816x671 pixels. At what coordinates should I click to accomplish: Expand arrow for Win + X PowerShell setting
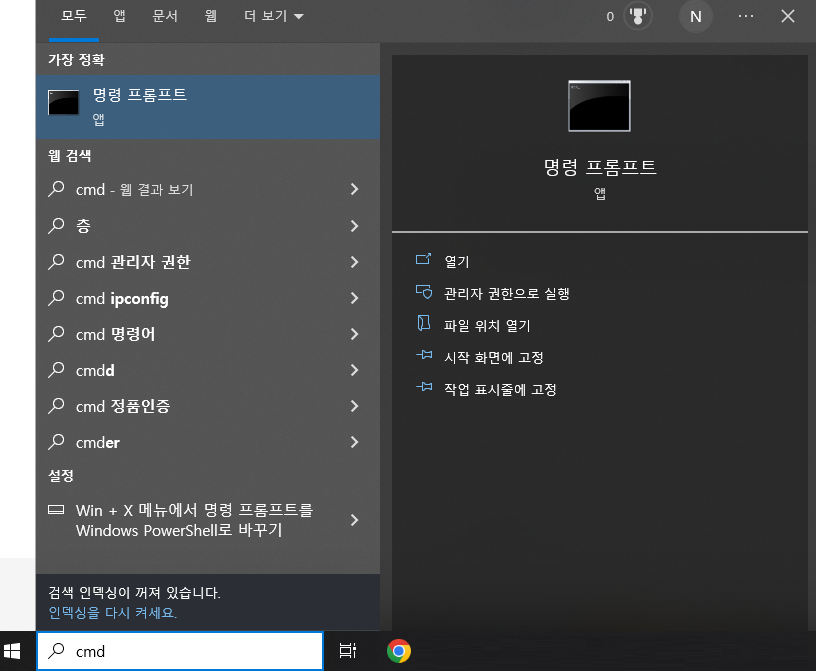click(x=354, y=520)
